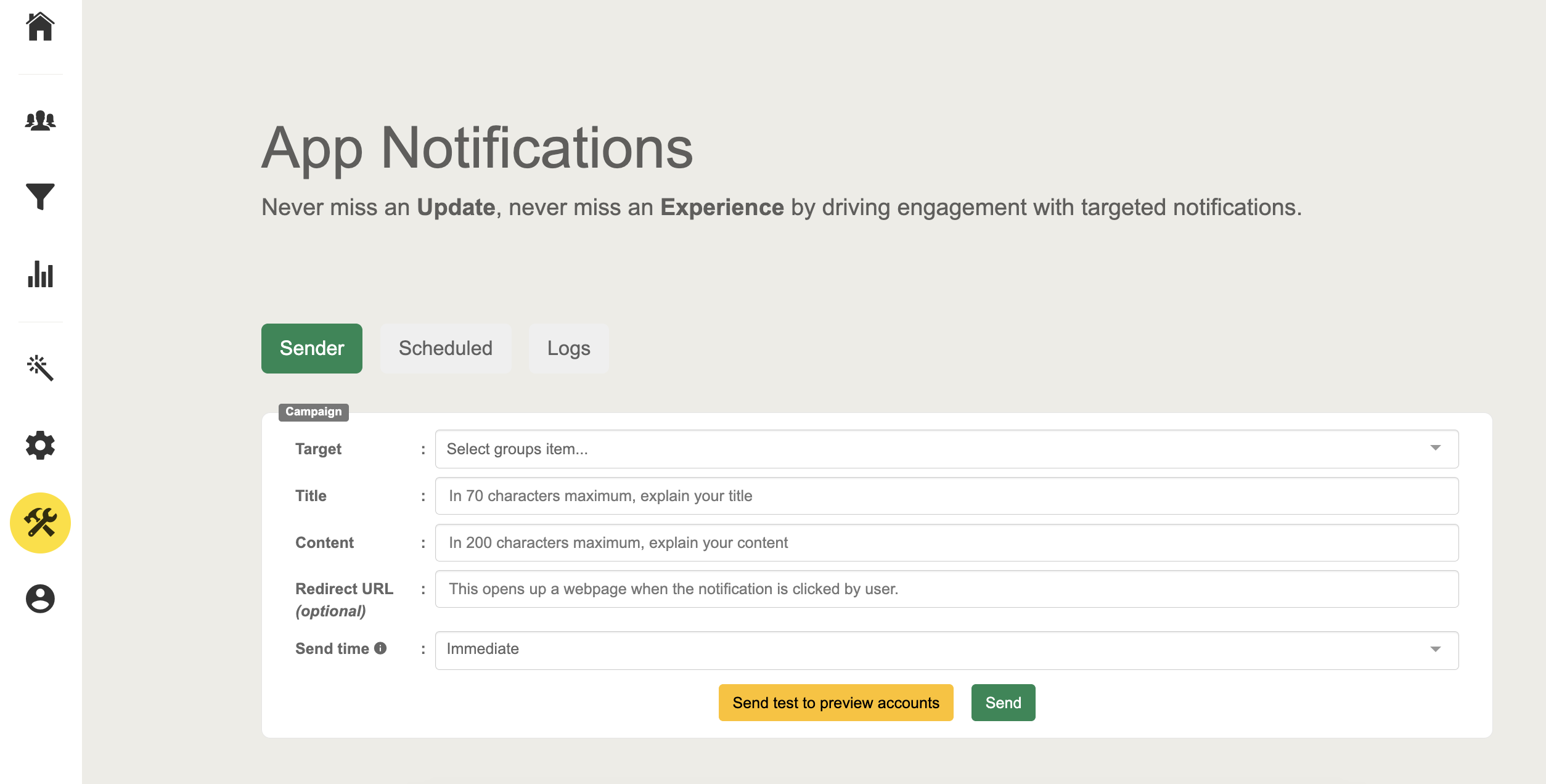Open the settings gear icon
Image resolution: width=1546 pixels, height=784 pixels.
[40, 445]
